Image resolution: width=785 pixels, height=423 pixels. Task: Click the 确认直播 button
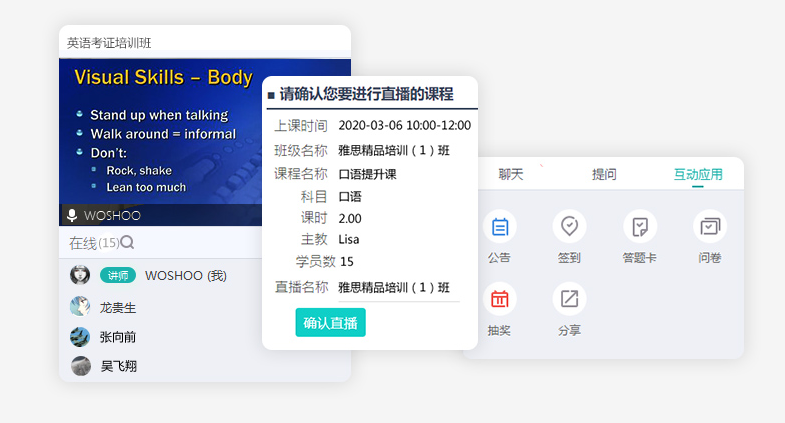[x=330, y=322]
